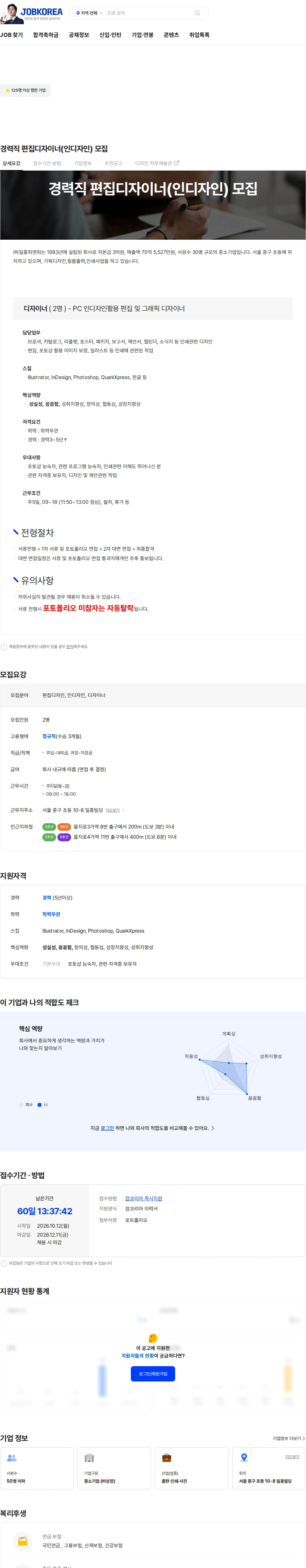Click the 출판·인쇄·사진 industry text
The width and height of the screenshot is (306, 1568).
pos(174,1480)
